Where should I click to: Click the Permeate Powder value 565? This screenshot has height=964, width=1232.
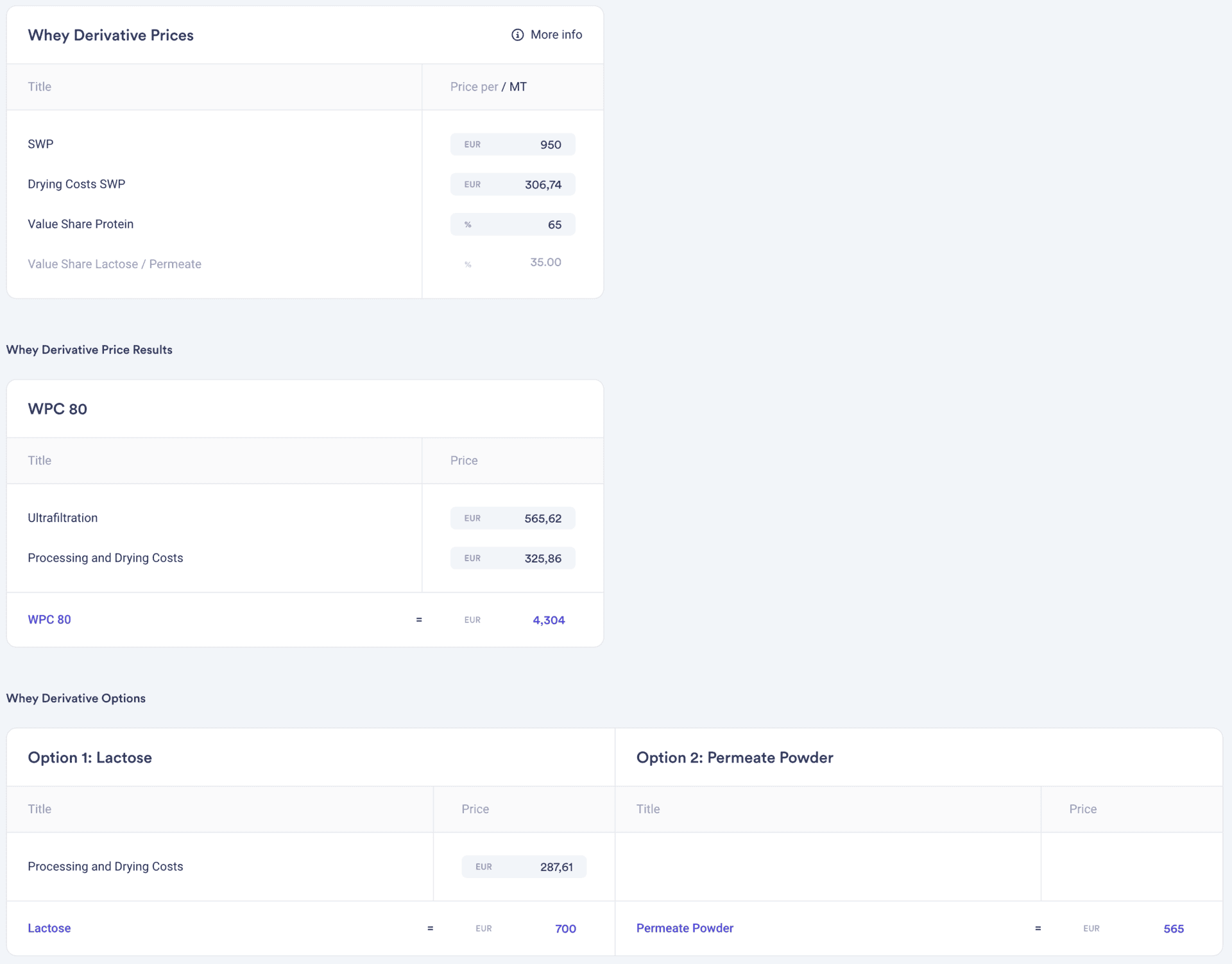(1174, 929)
